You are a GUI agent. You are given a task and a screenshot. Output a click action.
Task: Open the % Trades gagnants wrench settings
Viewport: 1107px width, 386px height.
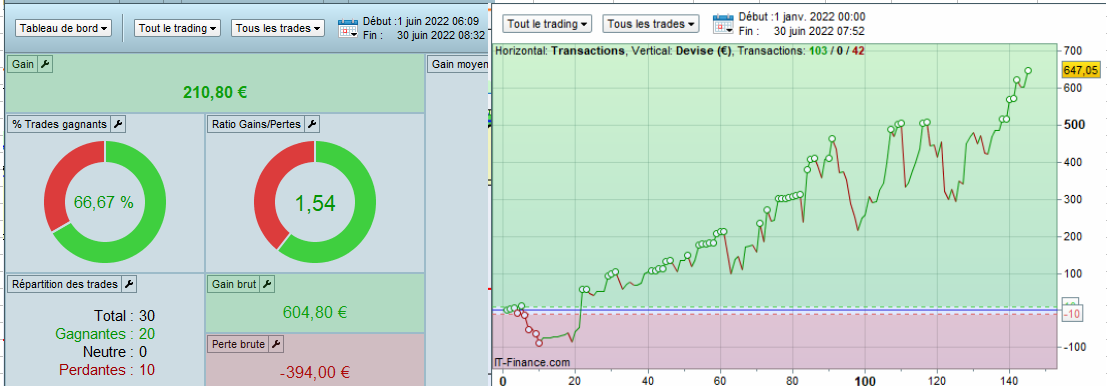pos(118,124)
